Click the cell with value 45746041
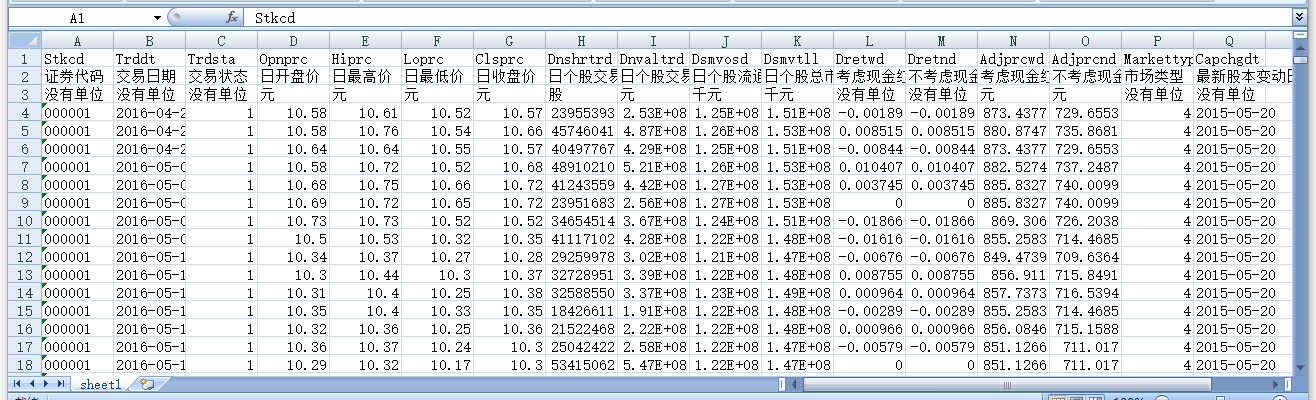 581,130
